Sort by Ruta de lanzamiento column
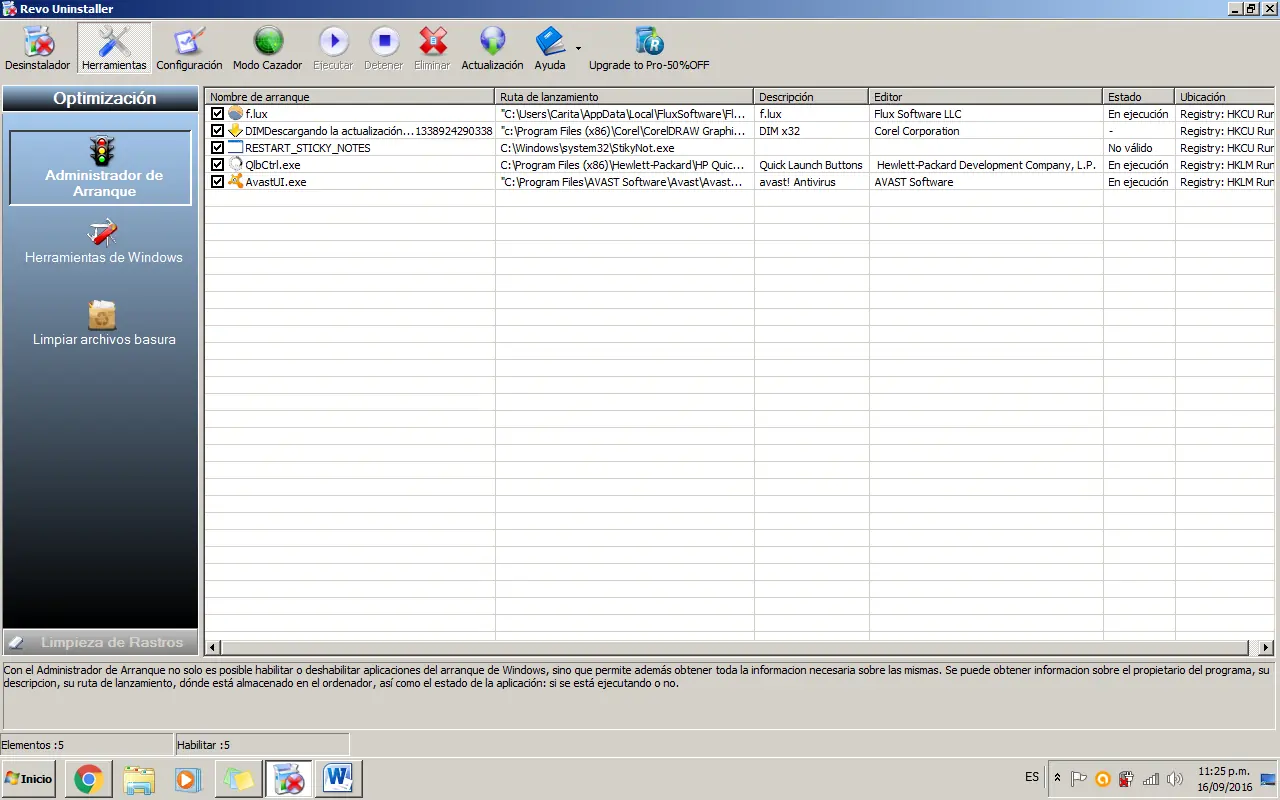Screen dimensions: 1280x800 coord(625,97)
